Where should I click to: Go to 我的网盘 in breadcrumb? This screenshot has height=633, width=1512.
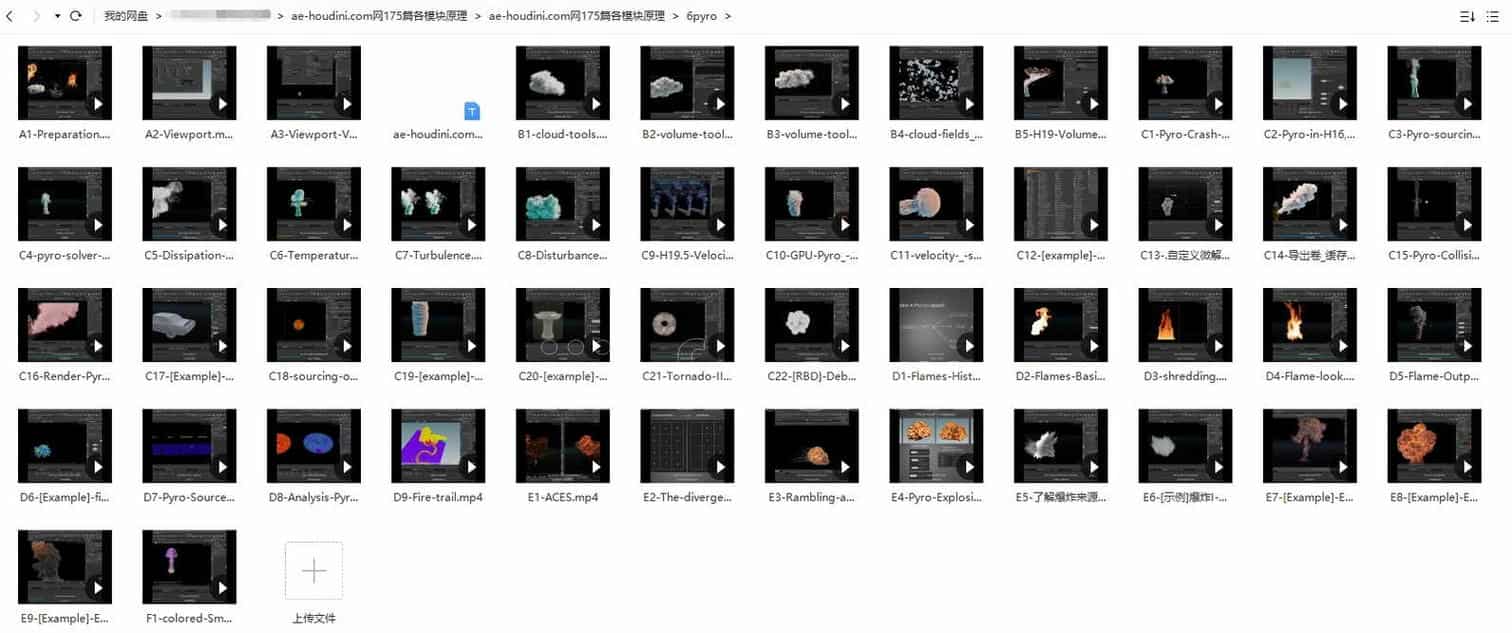[x=126, y=17]
